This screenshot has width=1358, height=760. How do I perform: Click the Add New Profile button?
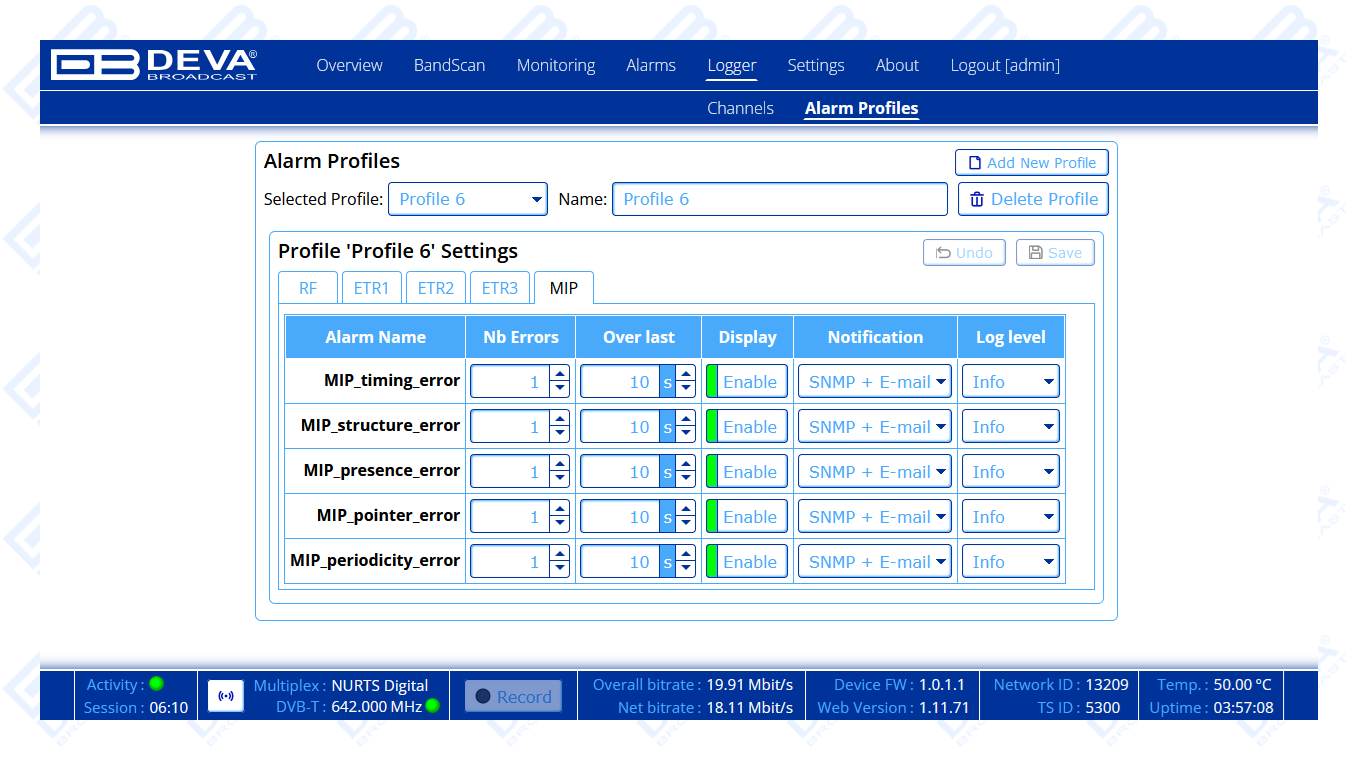pos(1031,163)
